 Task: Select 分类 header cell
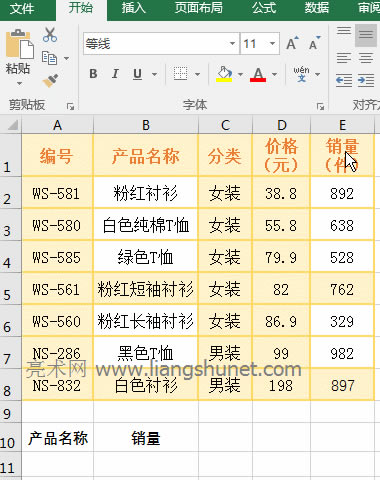(225, 155)
